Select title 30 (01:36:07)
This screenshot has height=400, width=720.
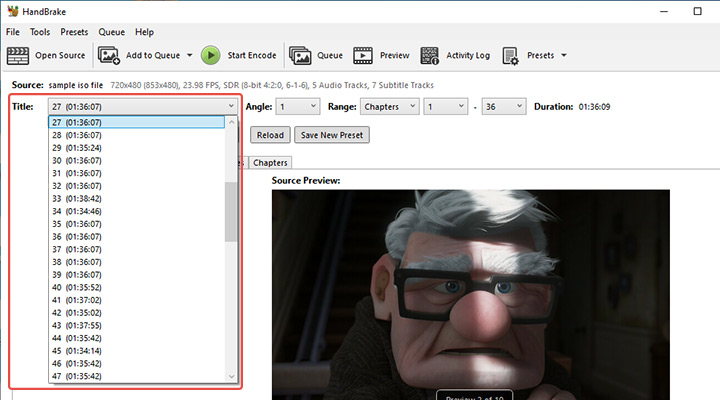[x=136, y=160]
